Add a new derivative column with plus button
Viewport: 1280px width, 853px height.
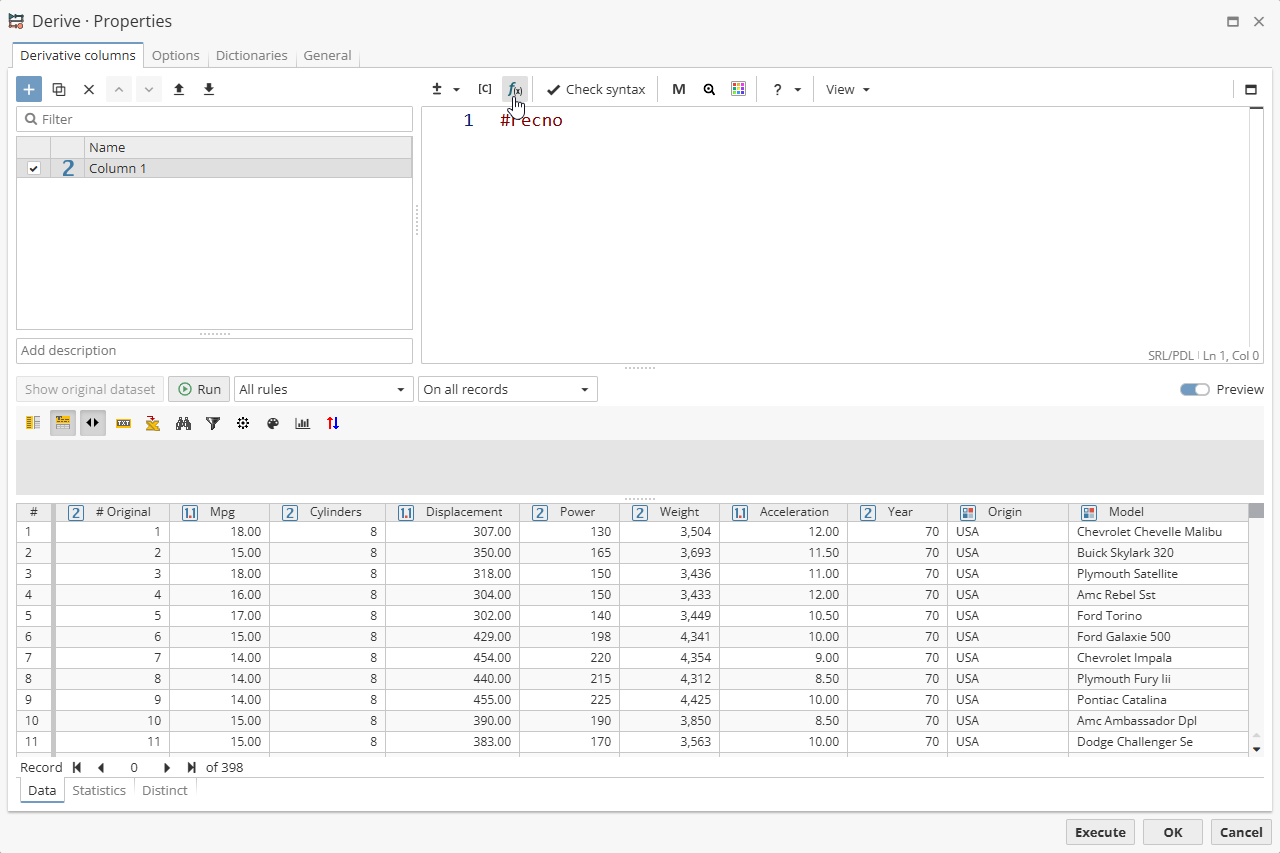(29, 89)
